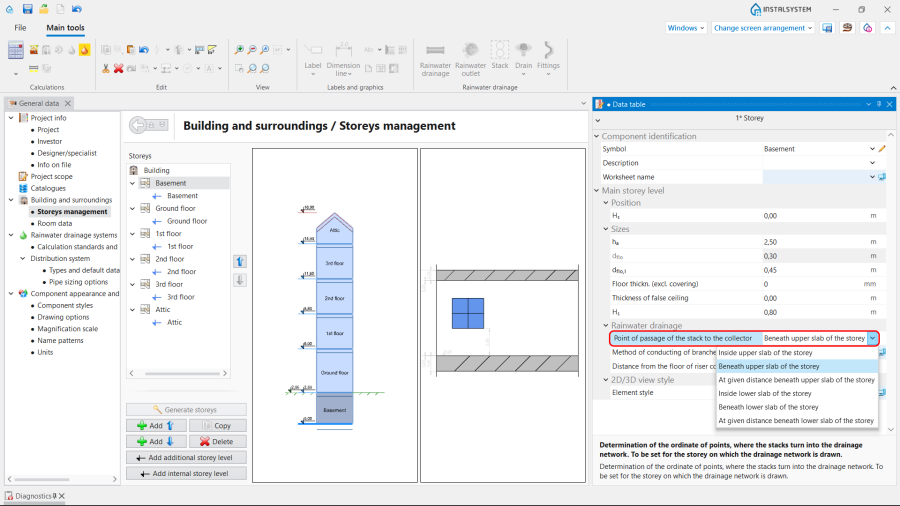Collapse the Basement storey node

pos(133,183)
